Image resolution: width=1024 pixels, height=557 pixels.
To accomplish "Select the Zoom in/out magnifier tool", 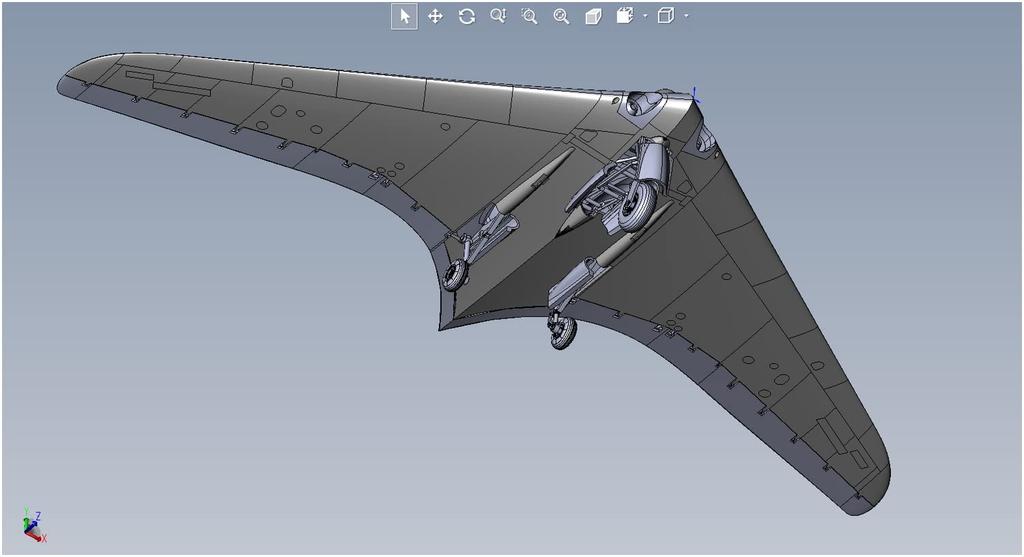I will pos(498,16).
